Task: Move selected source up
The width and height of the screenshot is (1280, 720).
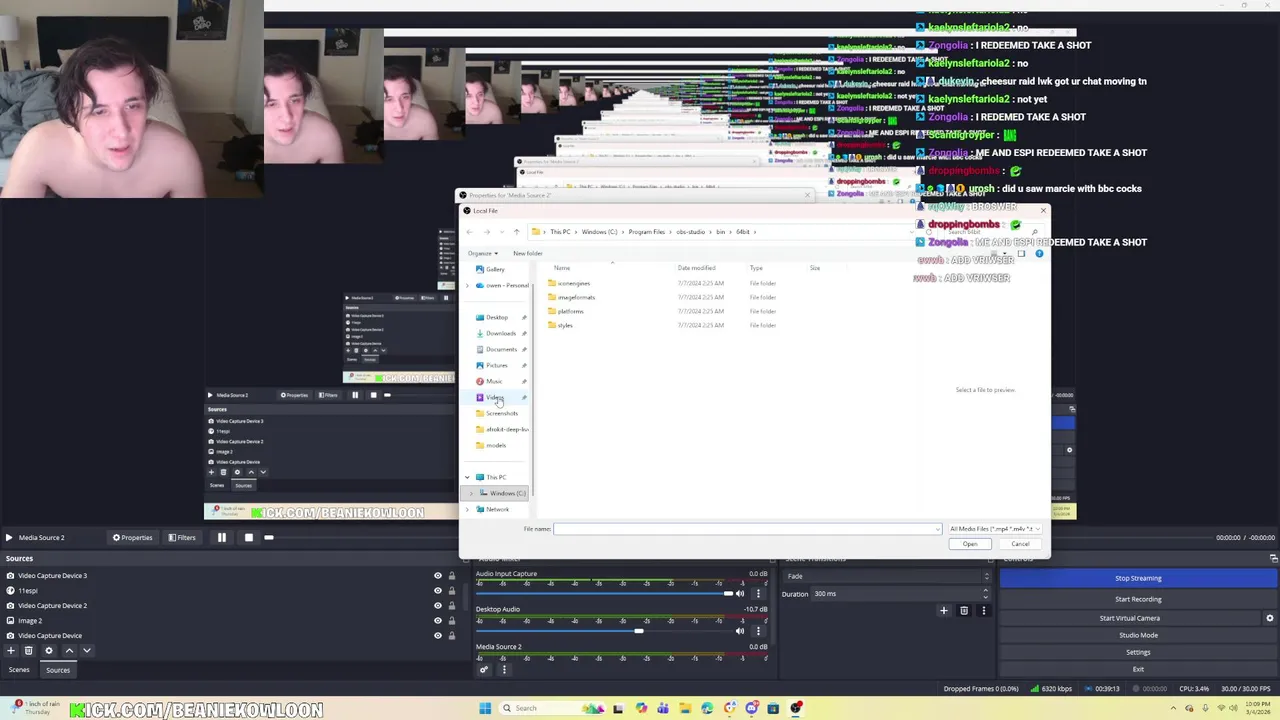Action: click(69, 650)
